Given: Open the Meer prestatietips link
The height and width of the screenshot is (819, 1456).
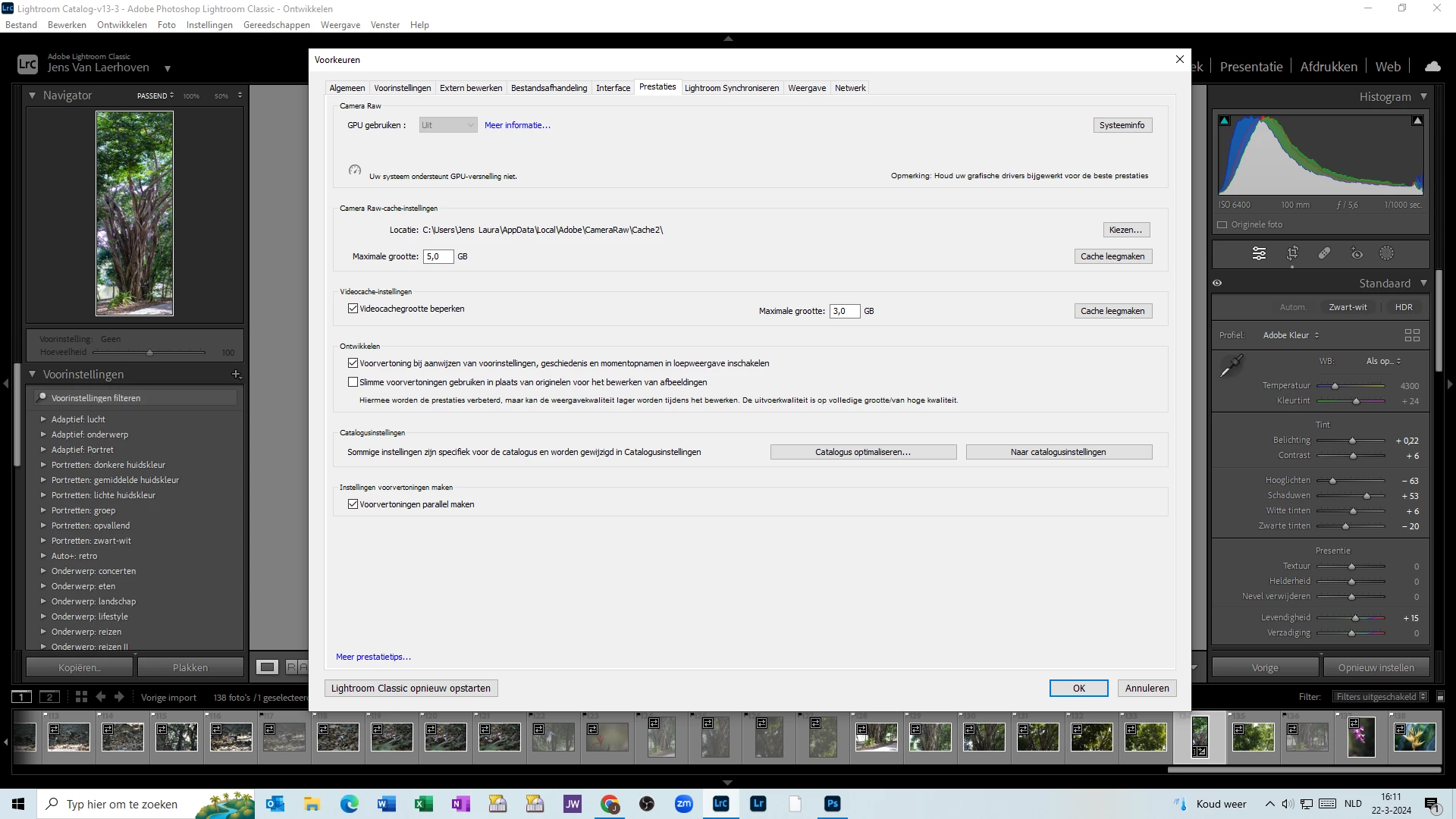Looking at the screenshot, I should click(373, 657).
